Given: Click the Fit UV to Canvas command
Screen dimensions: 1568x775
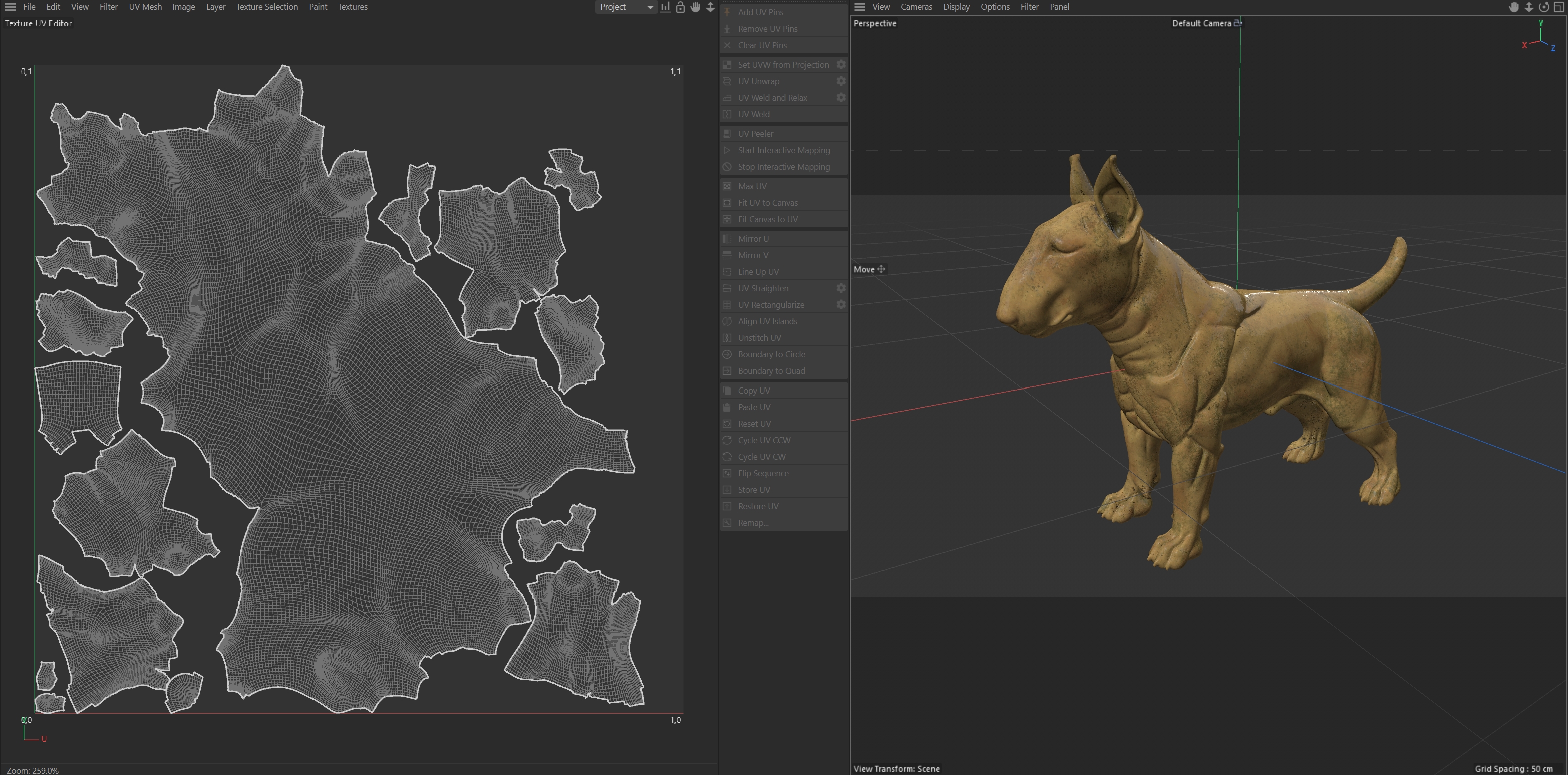Looking at the screenshot, I should point(768,203).
